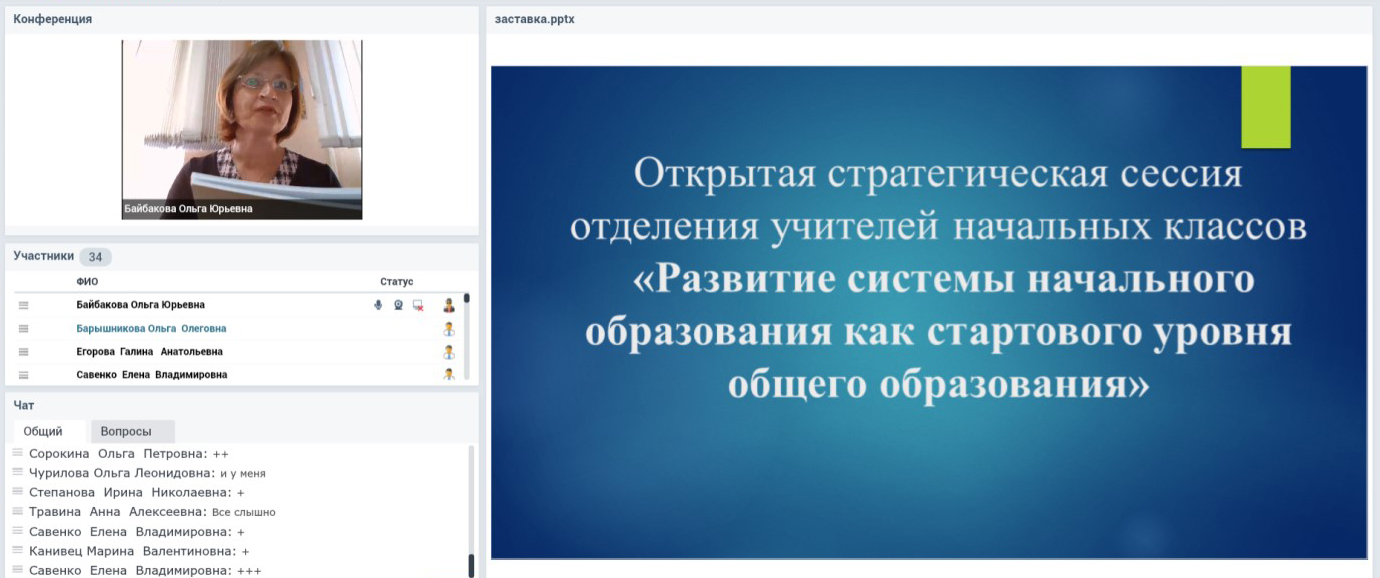The height and width of the screenshot is (578, 1380).
Task: Click participants count badge 34
Action: tap(95, 257)
